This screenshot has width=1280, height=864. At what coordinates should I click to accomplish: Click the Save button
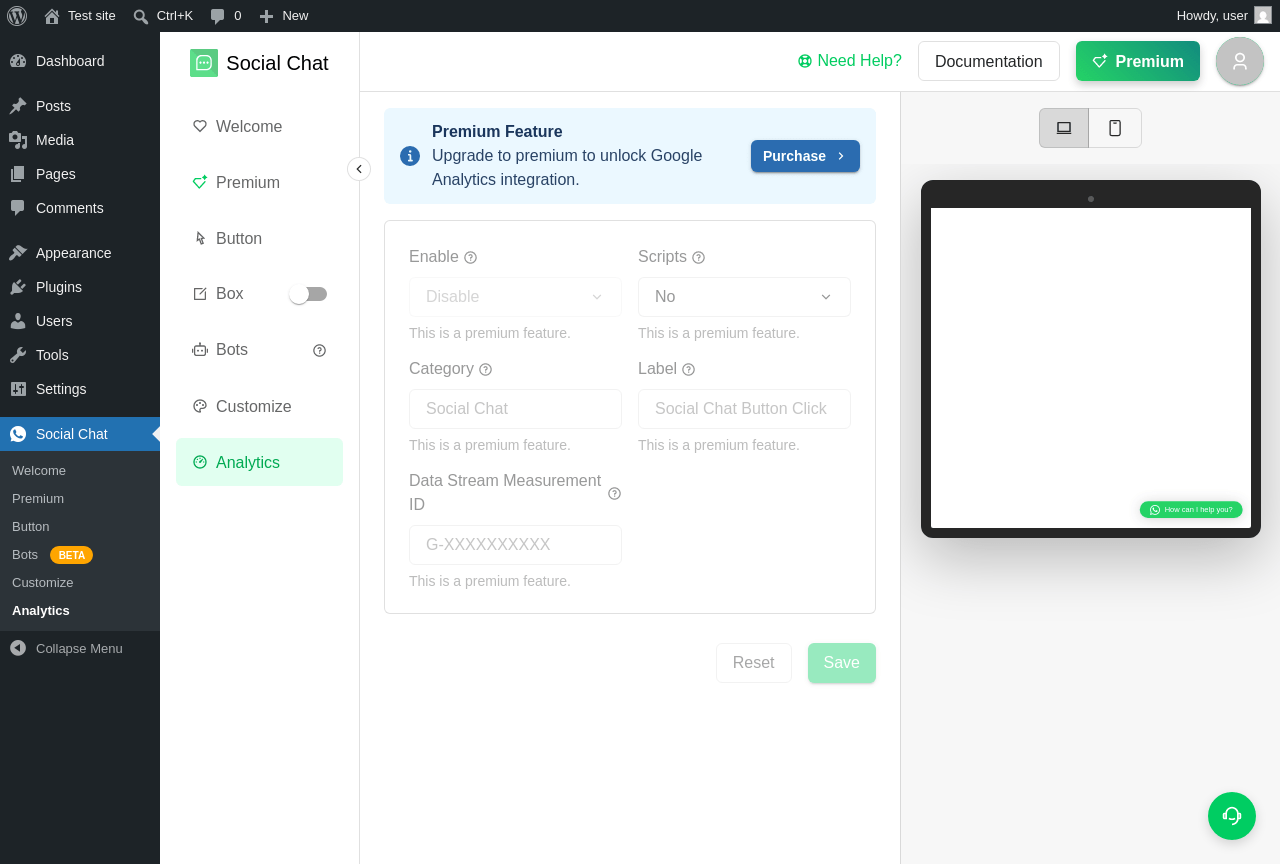(x=842, y=663)
